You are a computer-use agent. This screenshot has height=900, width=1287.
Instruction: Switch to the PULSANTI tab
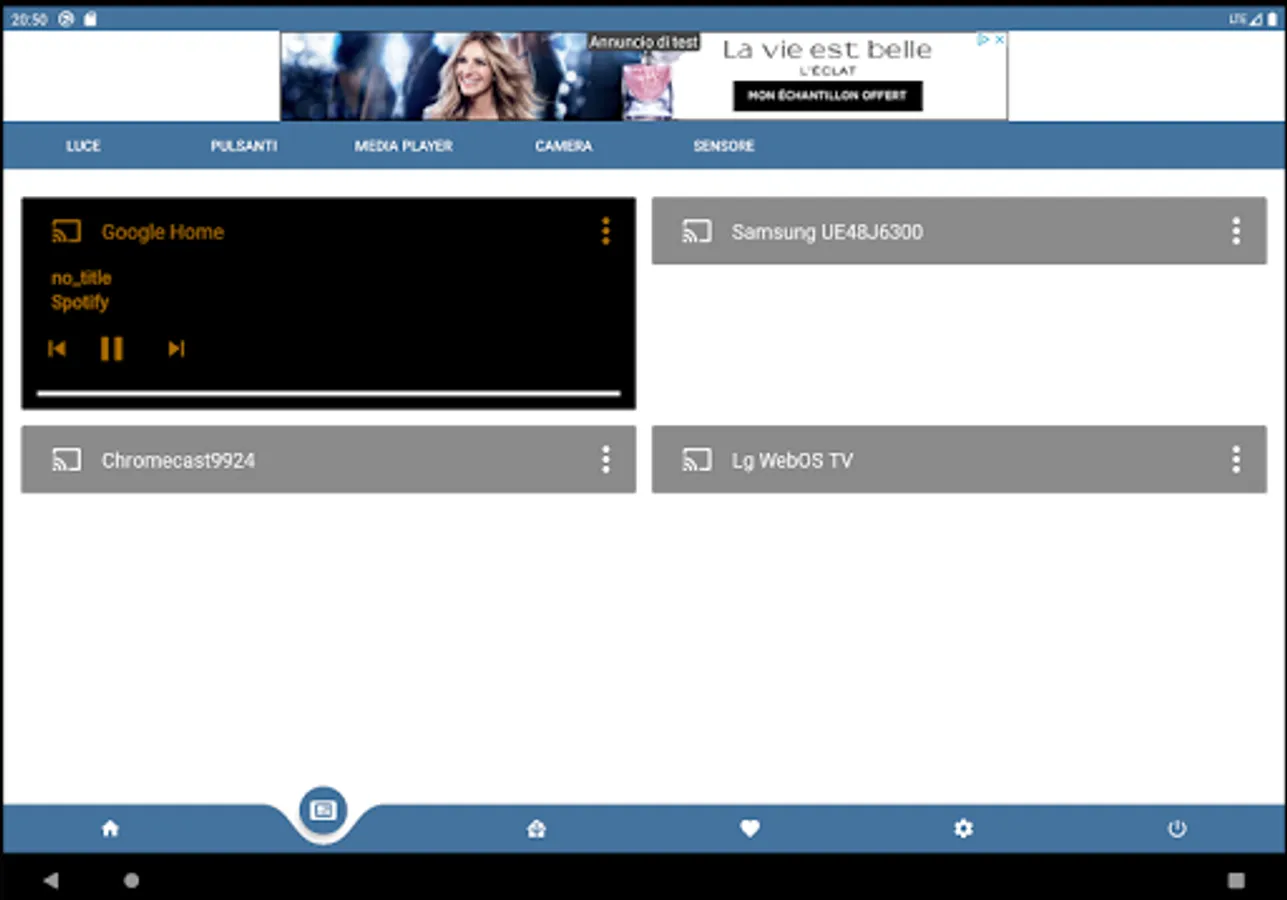(x=243, y=146)
